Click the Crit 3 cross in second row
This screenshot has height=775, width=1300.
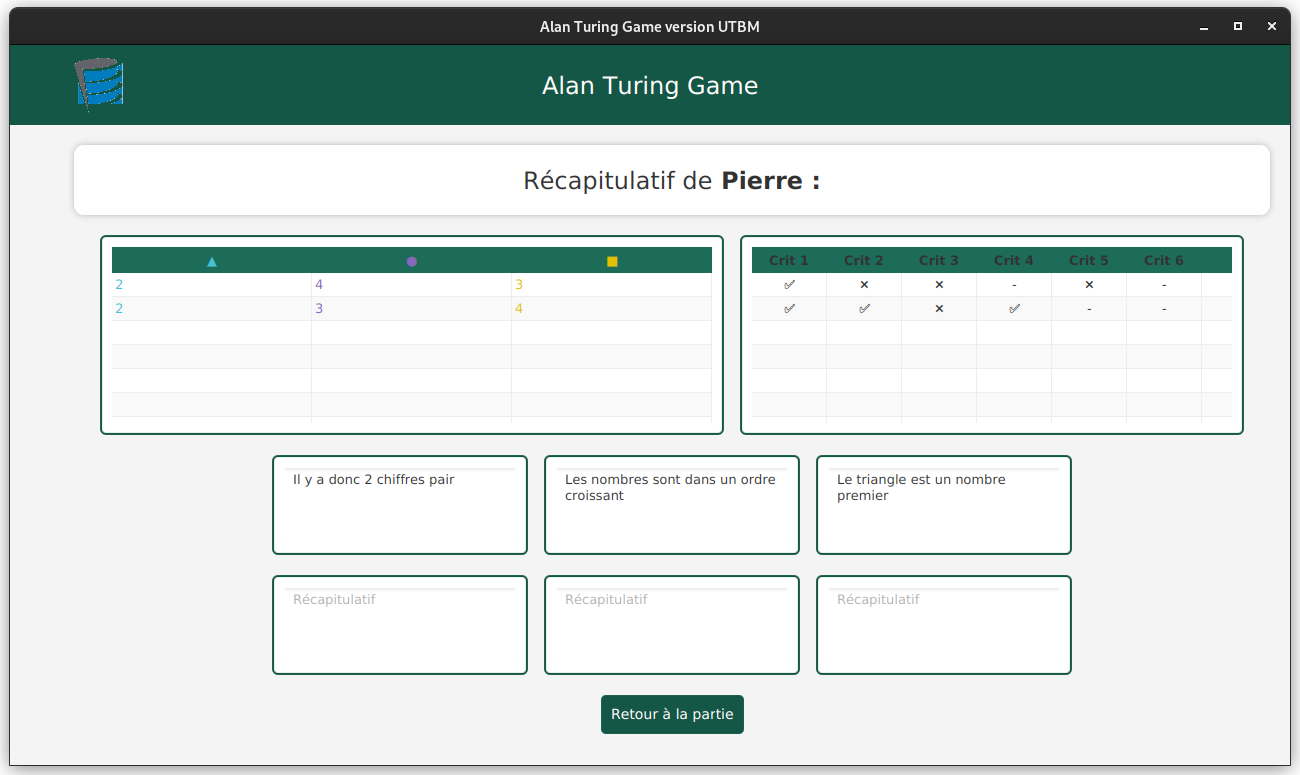(x=939, y=309)
